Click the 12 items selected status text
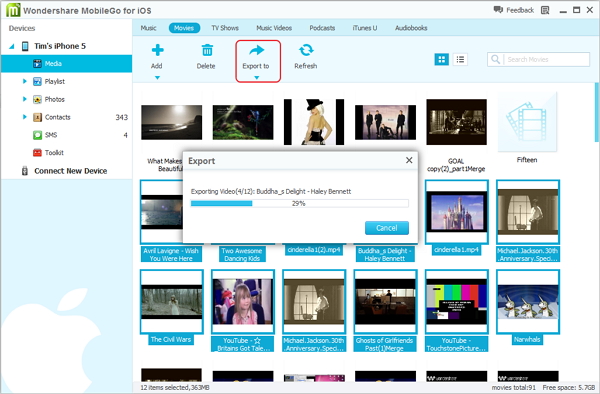 [x=175, y=387]
